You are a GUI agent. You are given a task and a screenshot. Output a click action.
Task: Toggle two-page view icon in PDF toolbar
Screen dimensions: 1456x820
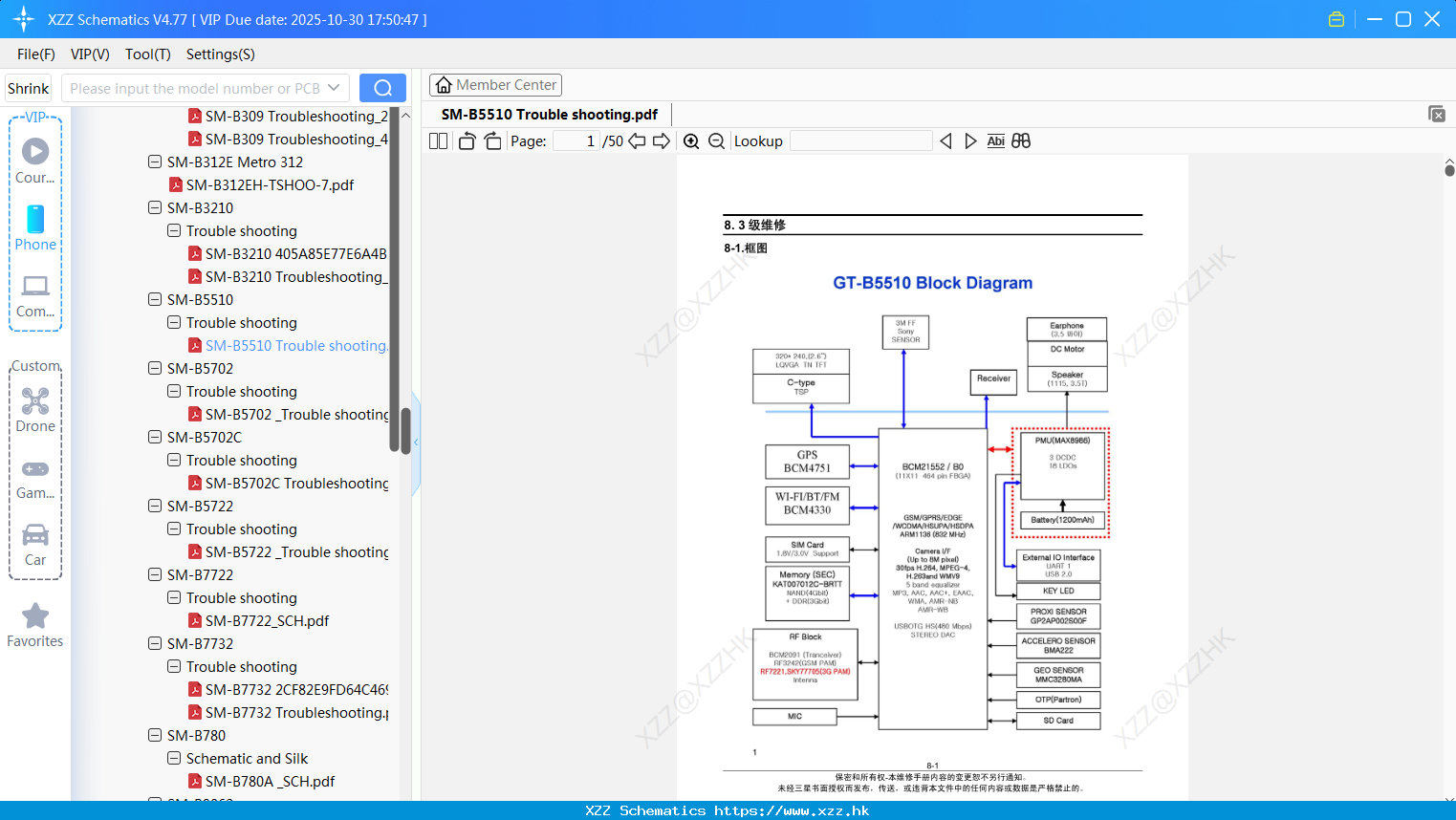coord(438,141)
